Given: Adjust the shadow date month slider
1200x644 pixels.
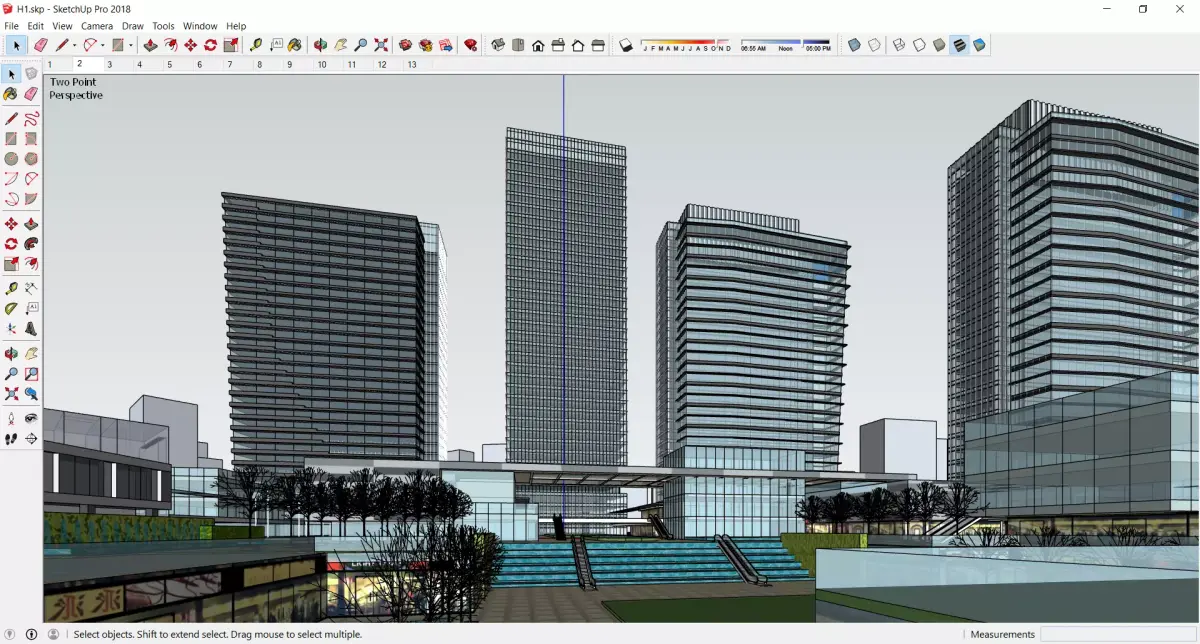Looking at the screenshot, I should [686, 43].
